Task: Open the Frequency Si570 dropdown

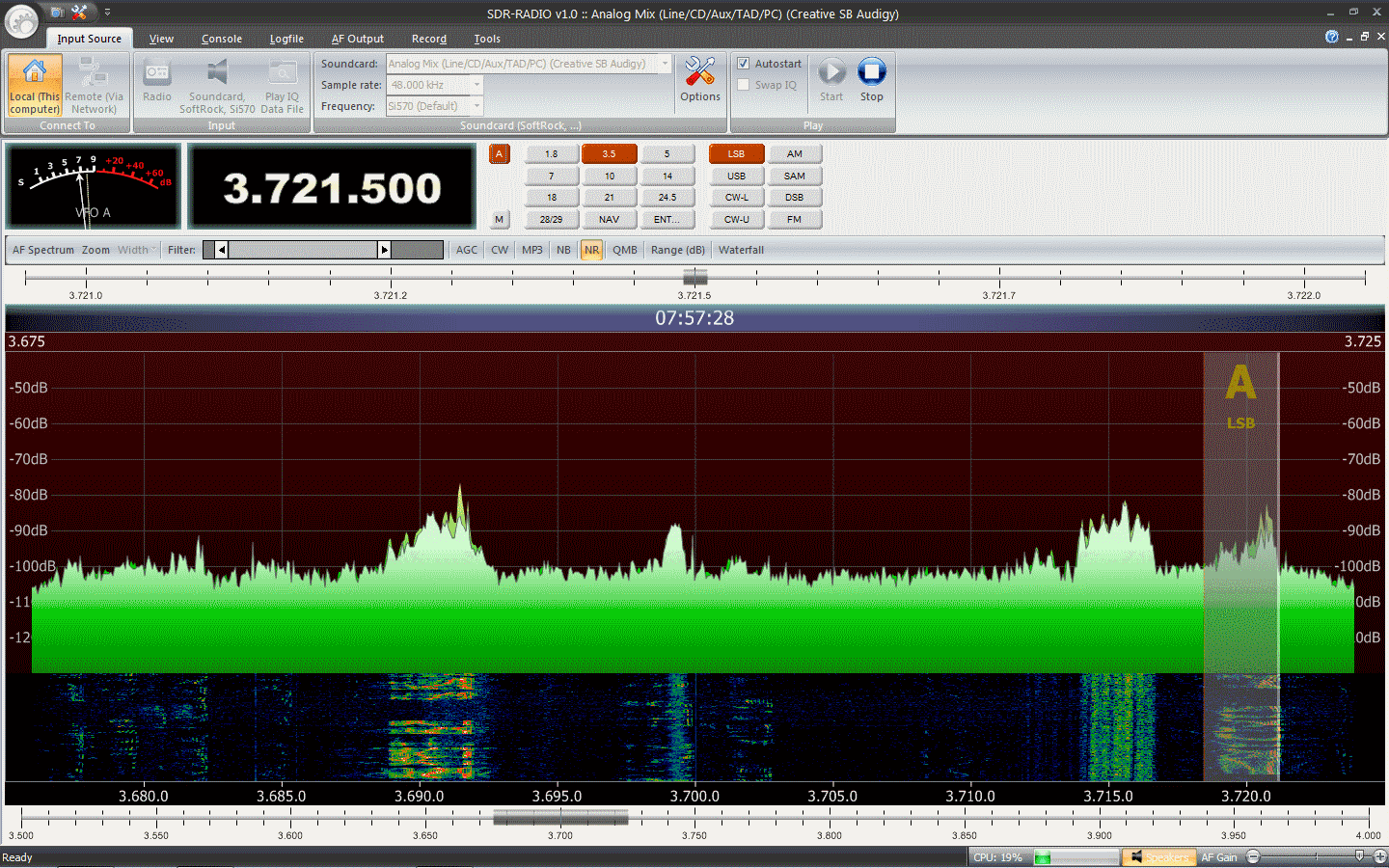Action: tap(476, 106)
